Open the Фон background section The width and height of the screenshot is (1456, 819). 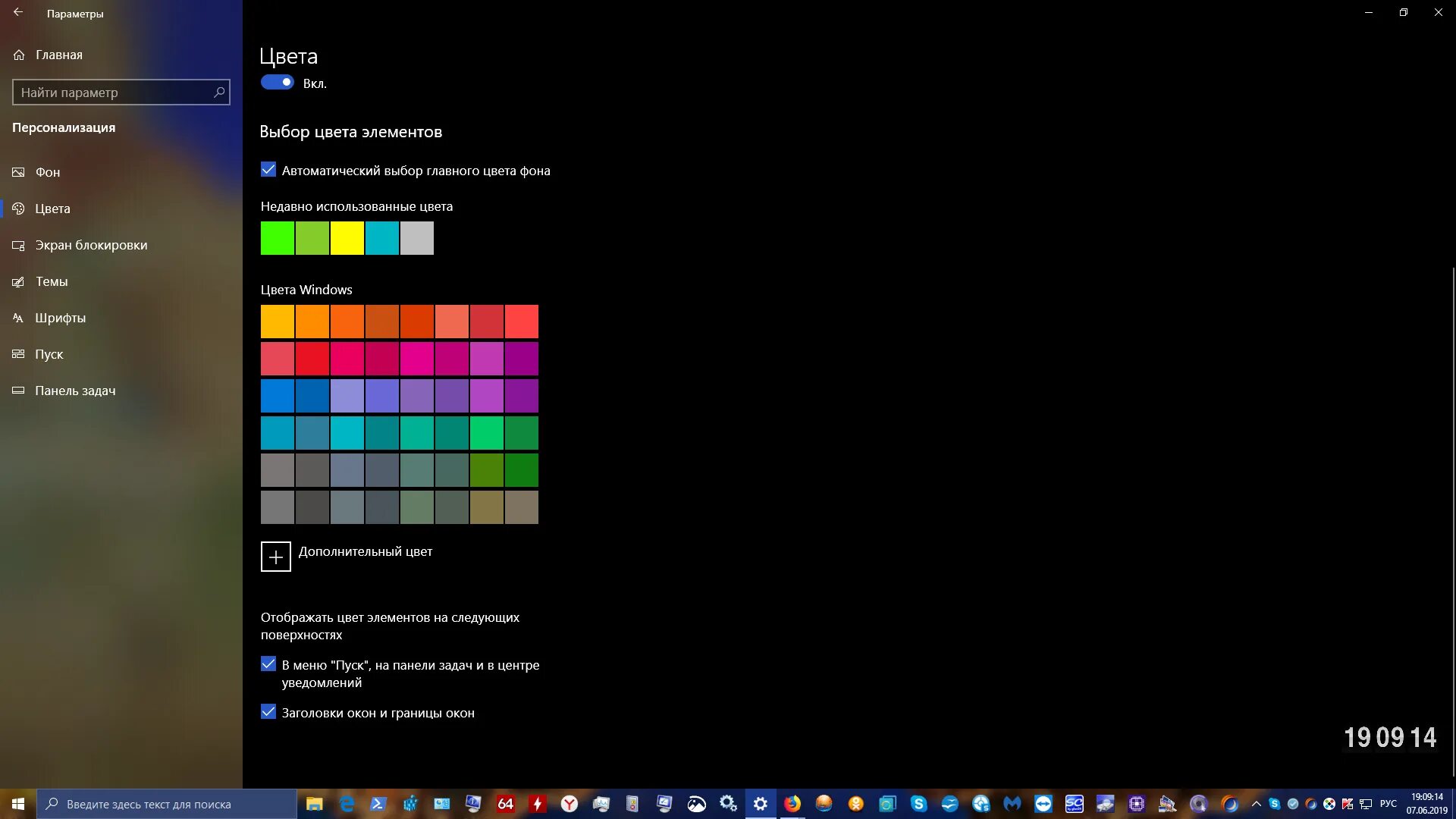tap(47, 172)
